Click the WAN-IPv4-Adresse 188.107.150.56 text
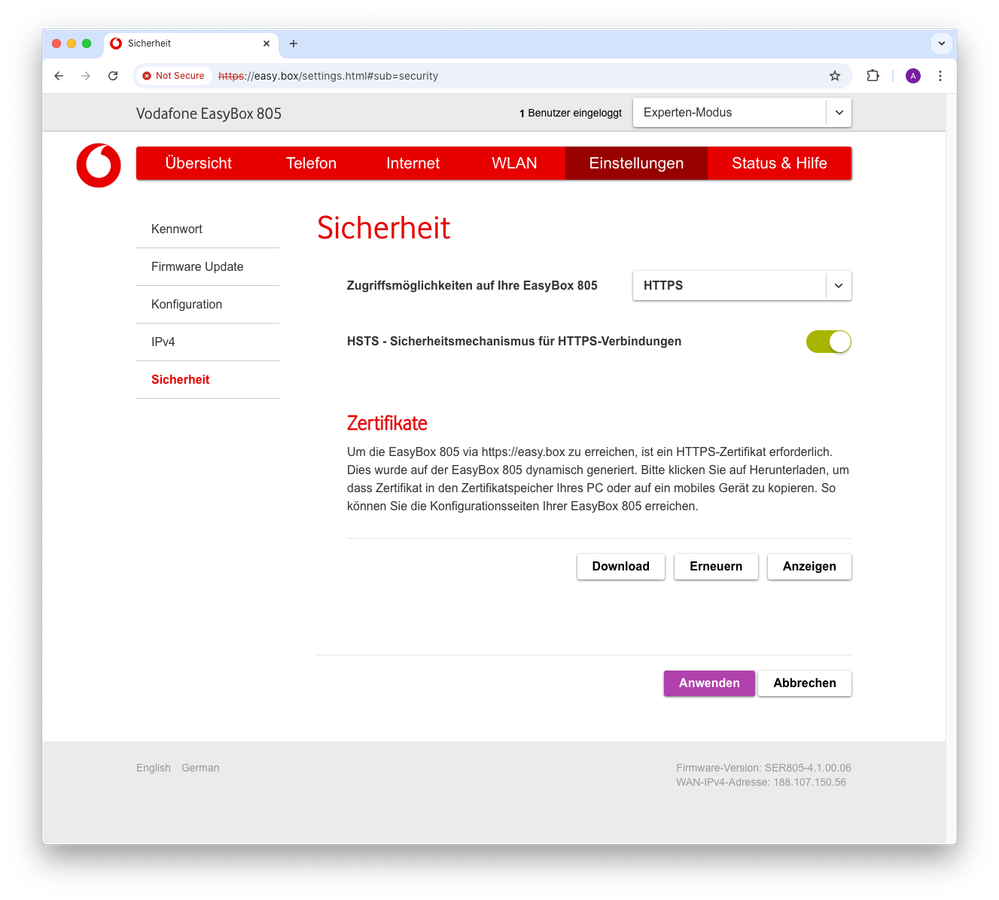Viewport: 999px width, 900px height. pyautogui.click(x=761, y=782)
